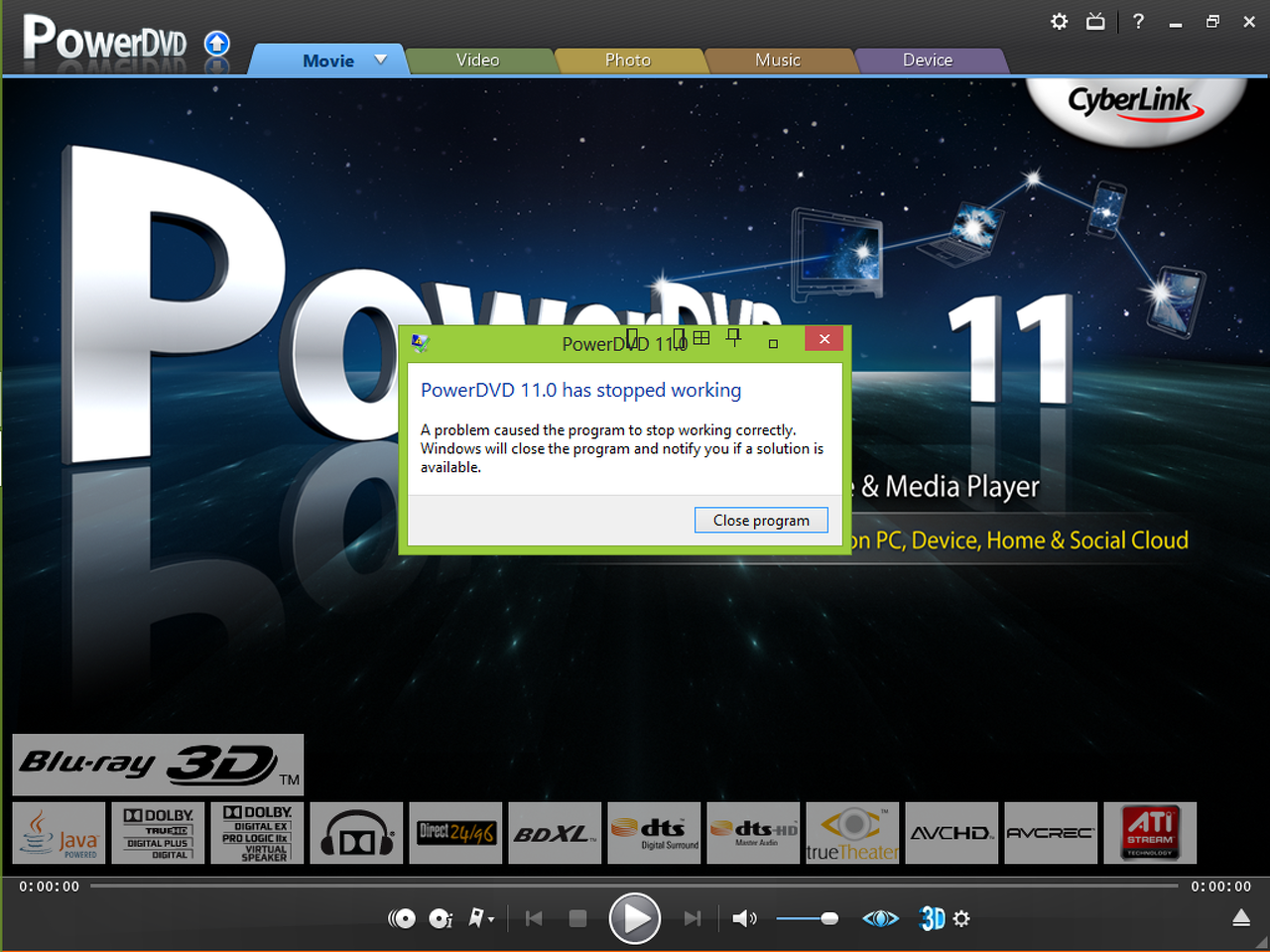Open the help question mark
Image resolution: width=1270 pixels, height=952 pixels.
[1138, 21]
